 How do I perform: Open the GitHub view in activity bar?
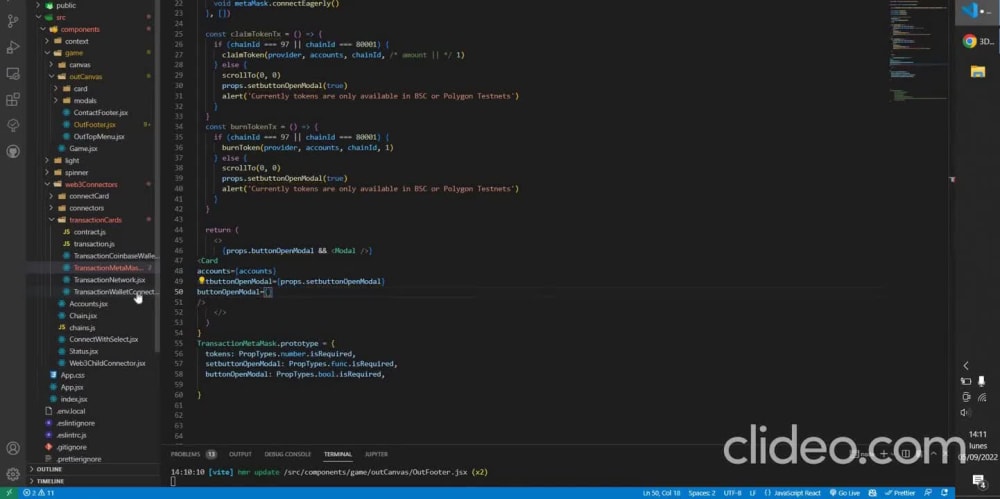coord(13,151)
